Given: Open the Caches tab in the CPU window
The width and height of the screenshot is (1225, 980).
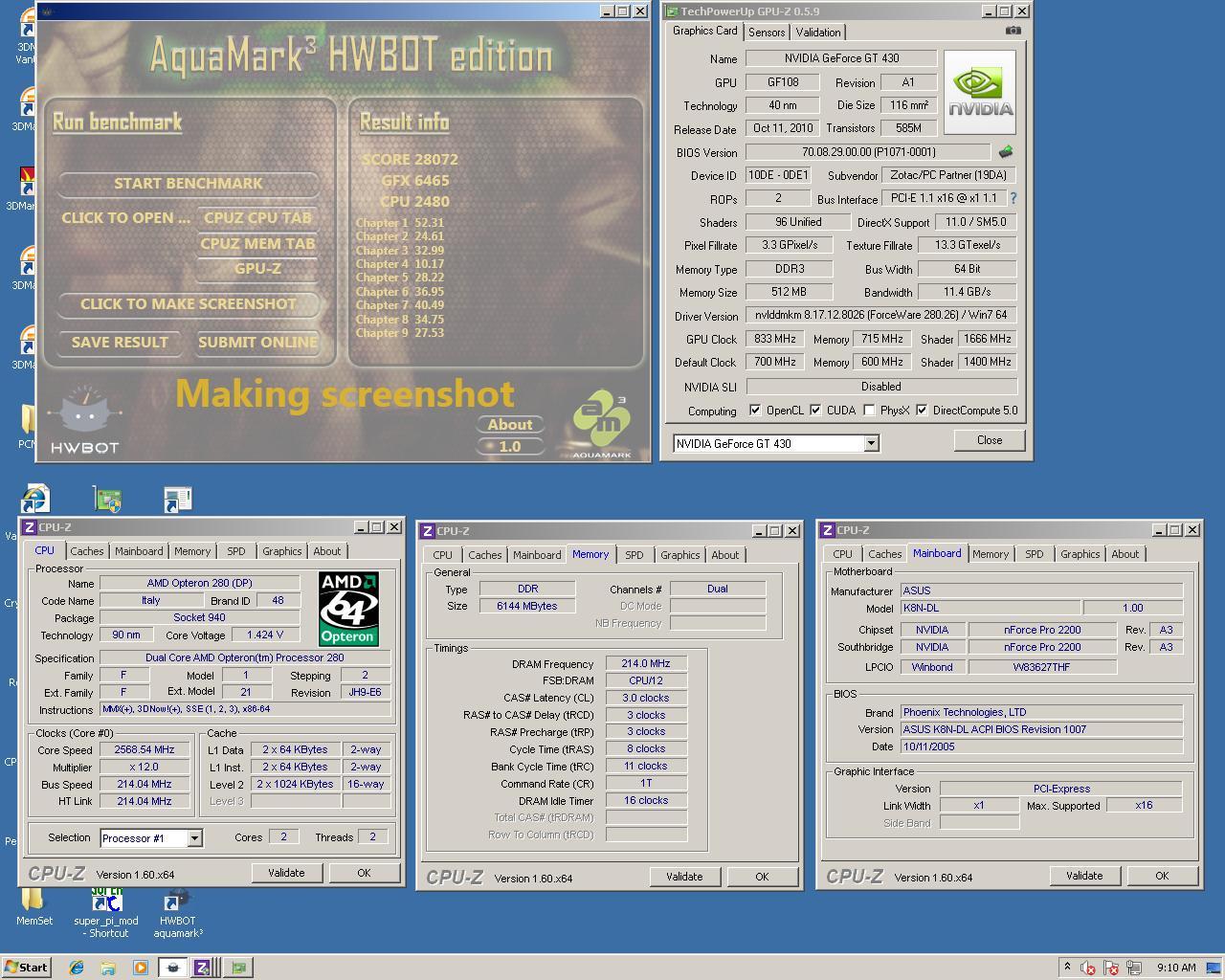Looking at the screenshot, I should pos(86,551).
